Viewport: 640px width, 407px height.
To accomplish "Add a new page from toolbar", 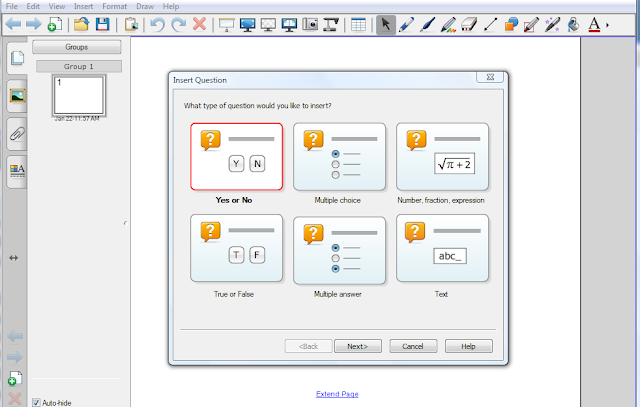I will coord(55,24).
